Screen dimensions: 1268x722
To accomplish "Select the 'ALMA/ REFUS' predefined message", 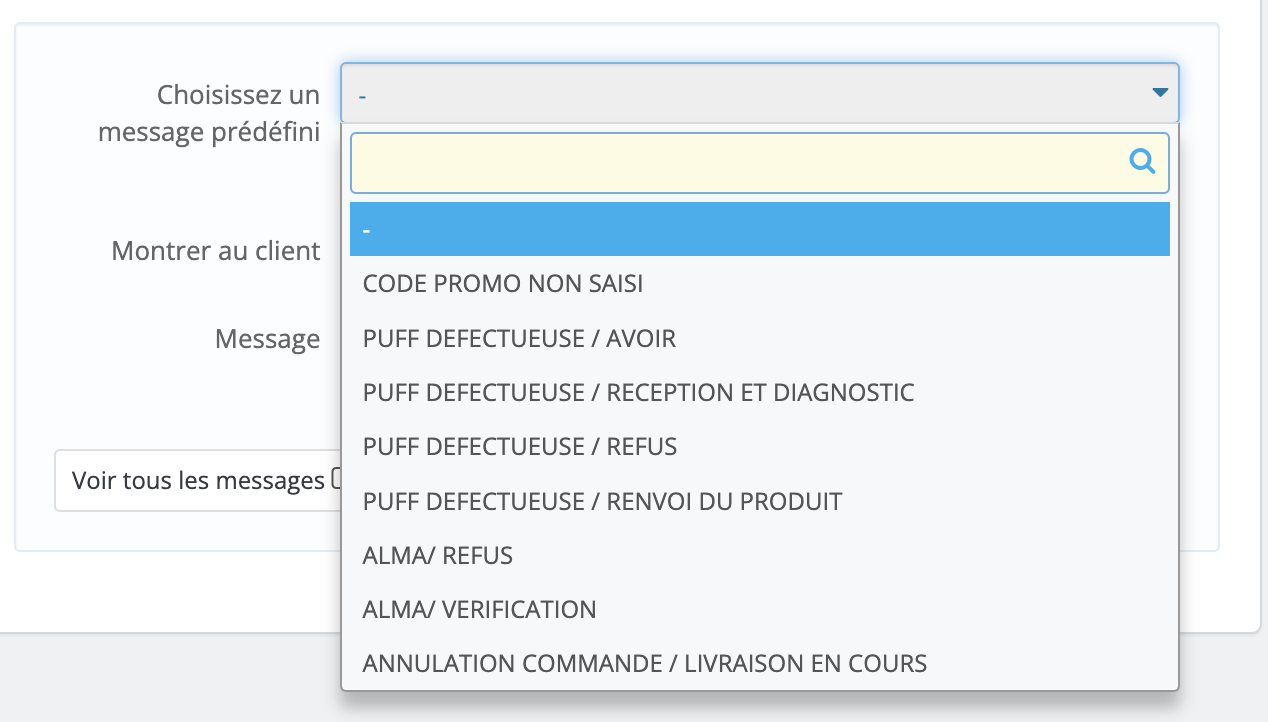I will (437, 555).
